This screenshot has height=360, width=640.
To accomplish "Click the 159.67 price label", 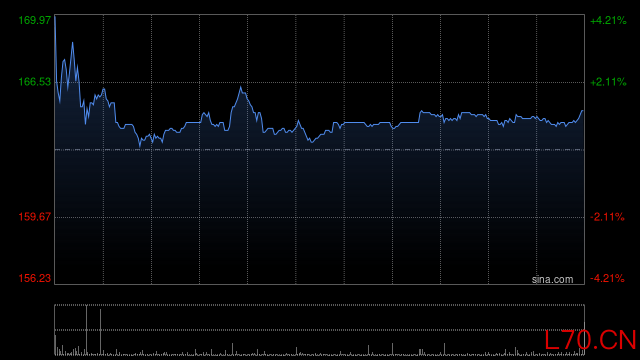I will (x=35, y=217).
